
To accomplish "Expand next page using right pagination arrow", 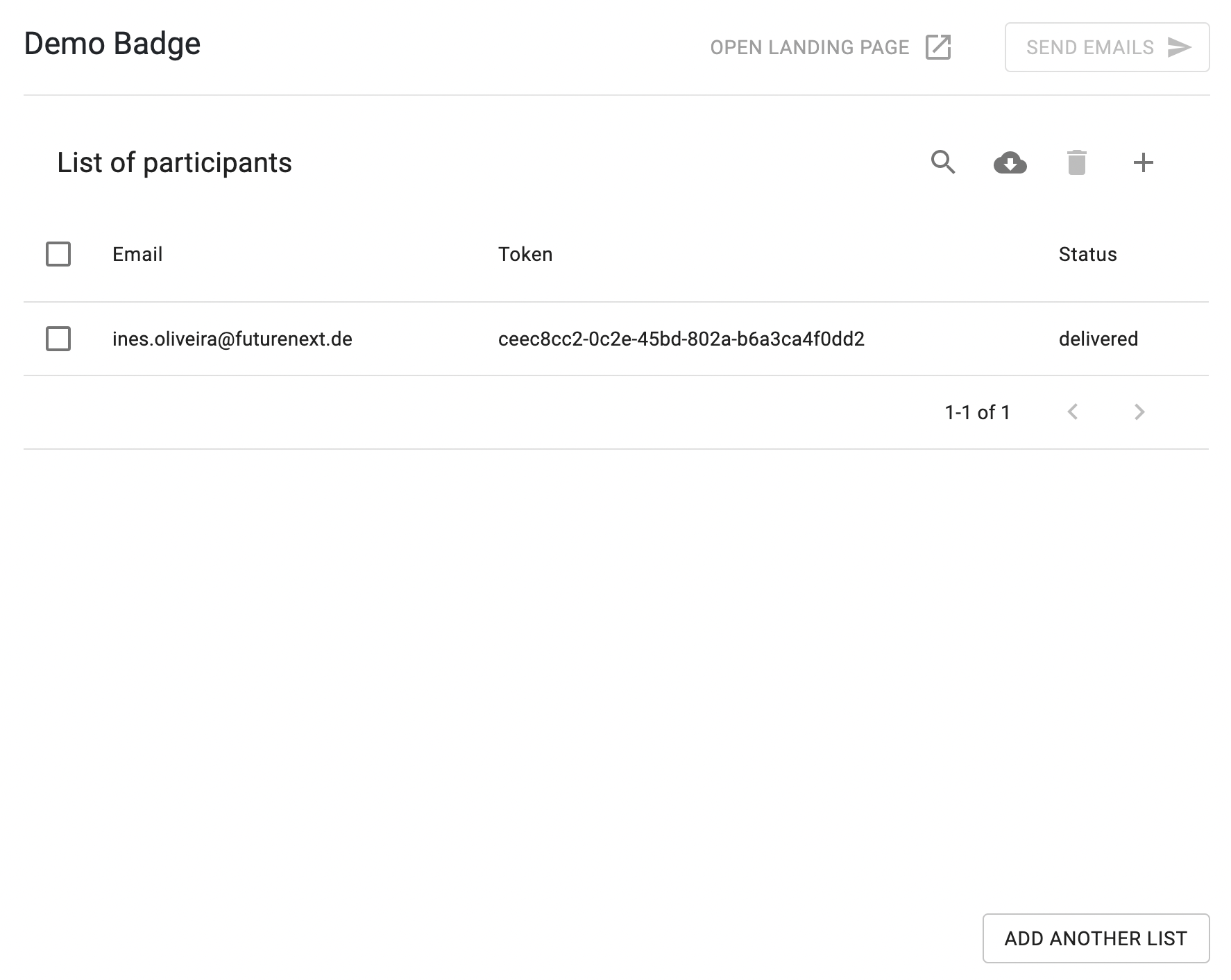I will click(x=1139, y=412).
